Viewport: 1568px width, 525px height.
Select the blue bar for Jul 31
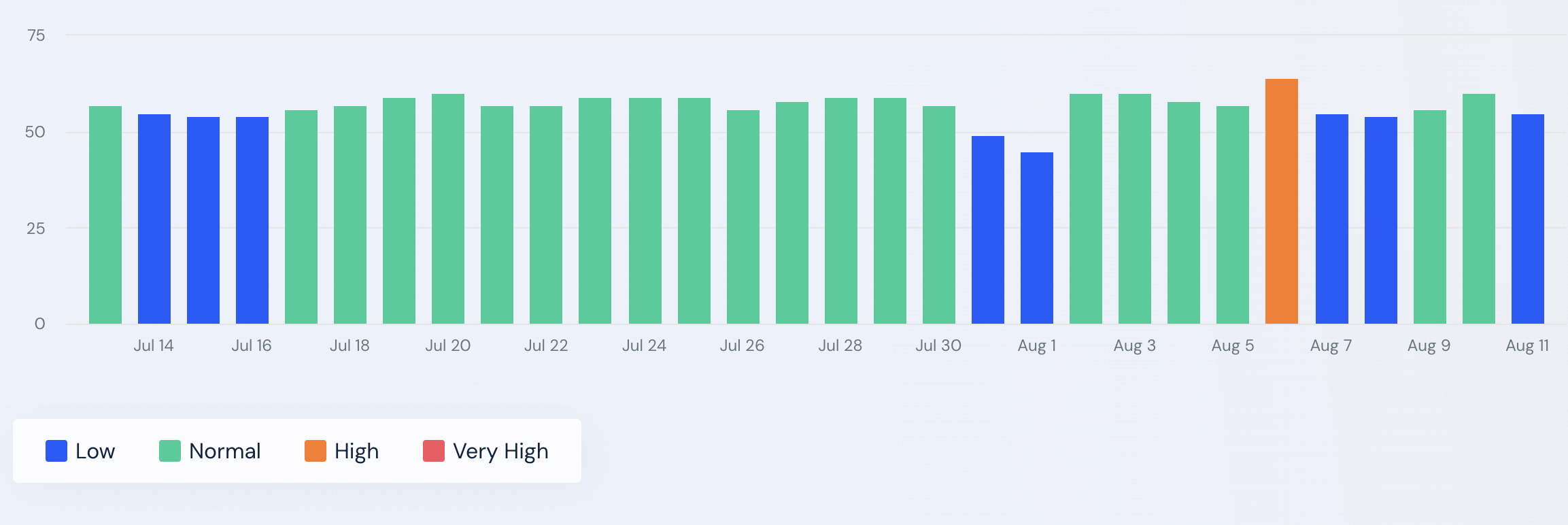pos(988,230)
